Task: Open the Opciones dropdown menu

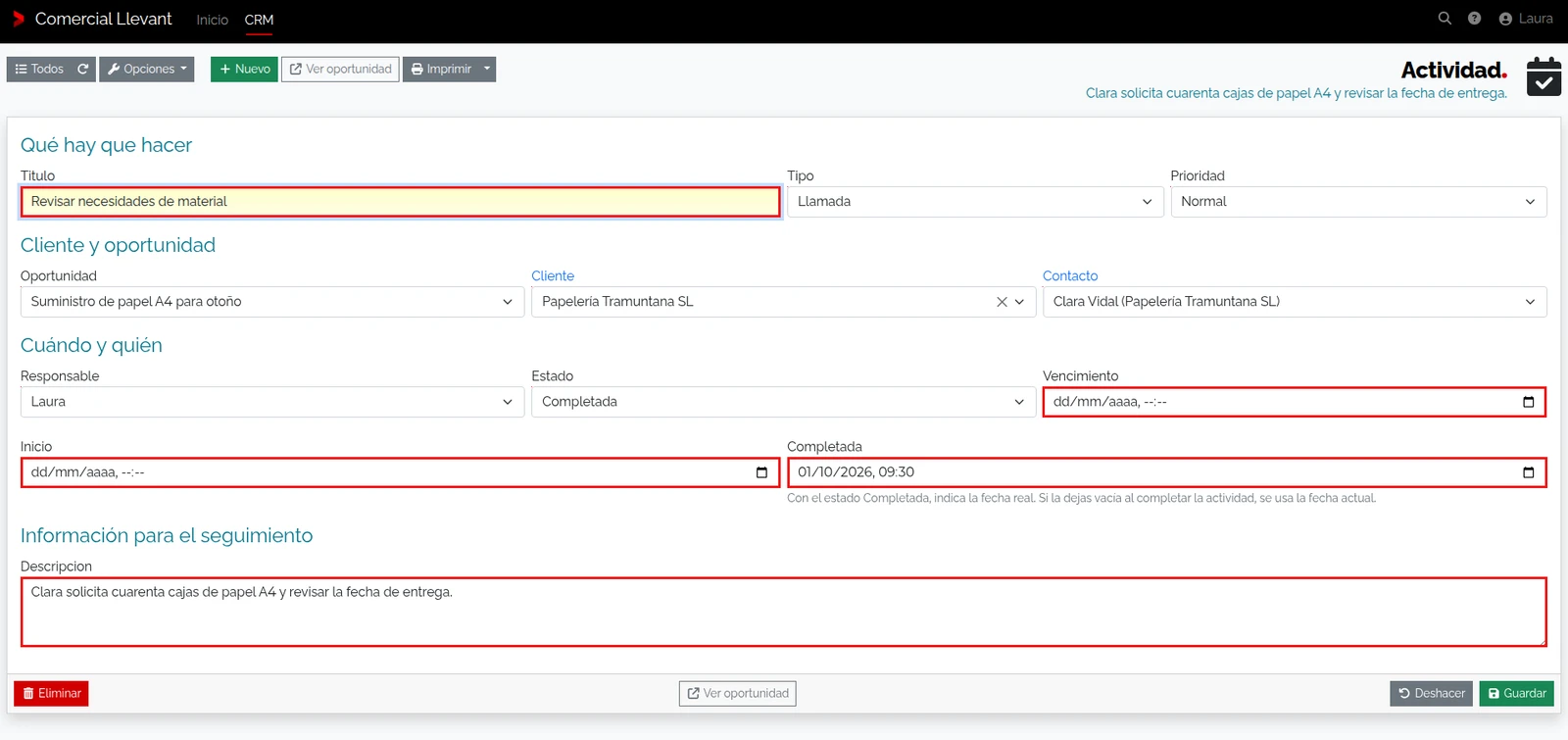Action: [x=147, y=69]
